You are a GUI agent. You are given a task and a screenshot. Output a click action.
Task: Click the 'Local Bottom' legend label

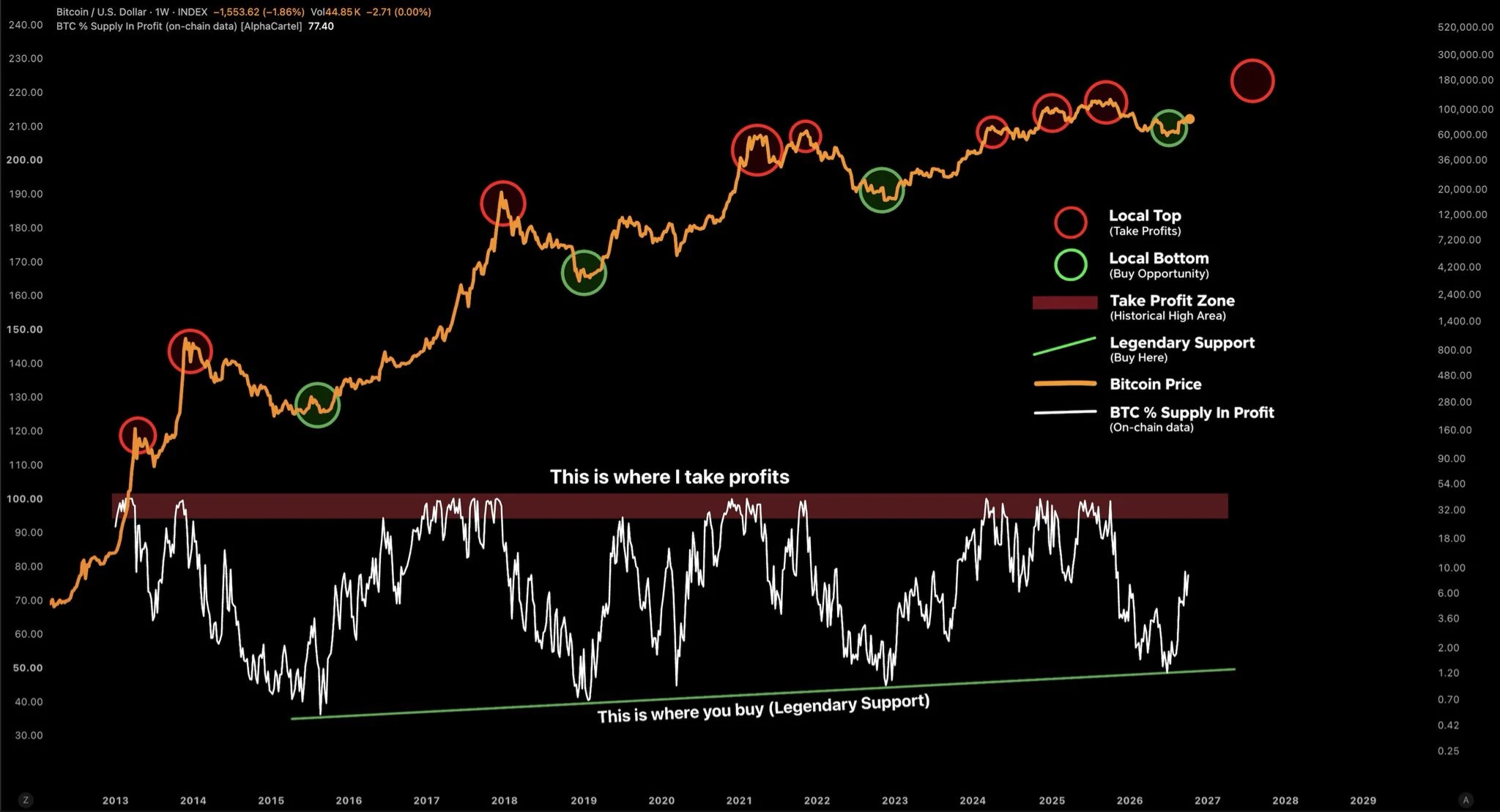[1159, 258]
